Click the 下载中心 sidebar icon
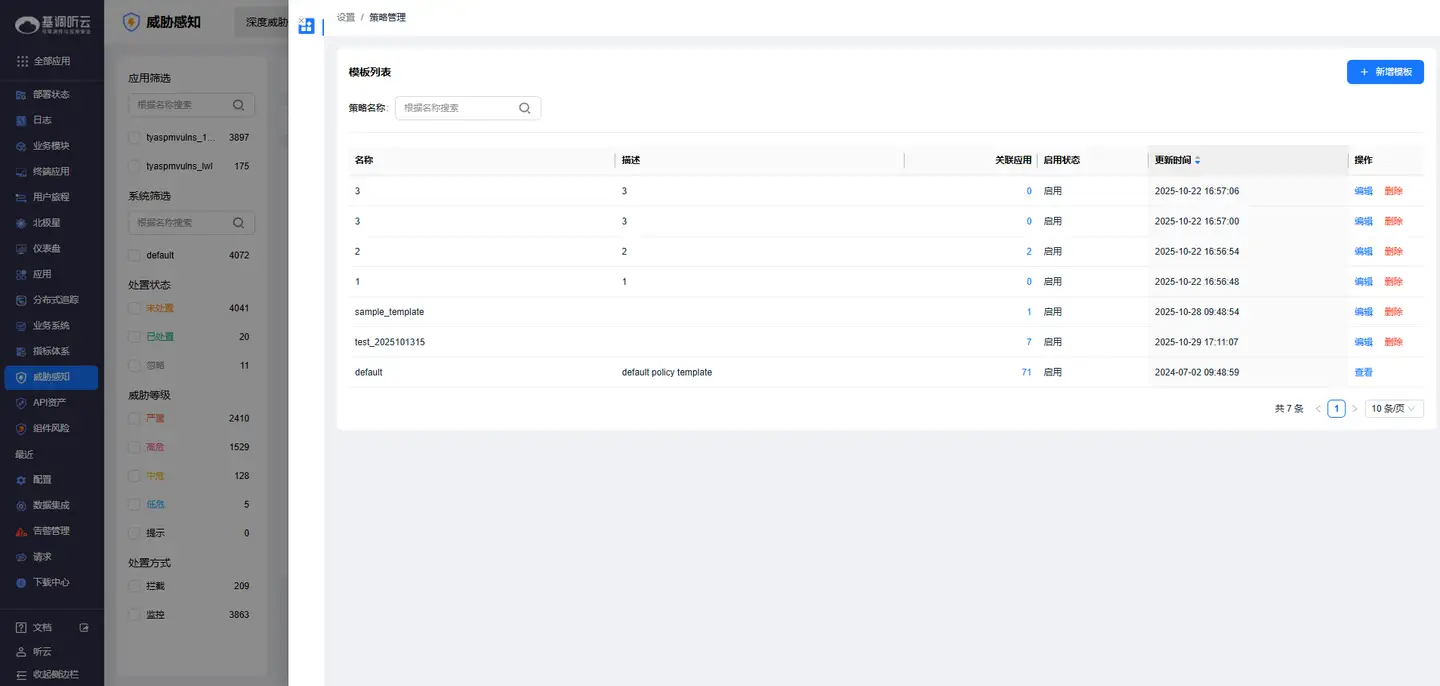Viewport: 1440px width, 686px height. point(21,582)
